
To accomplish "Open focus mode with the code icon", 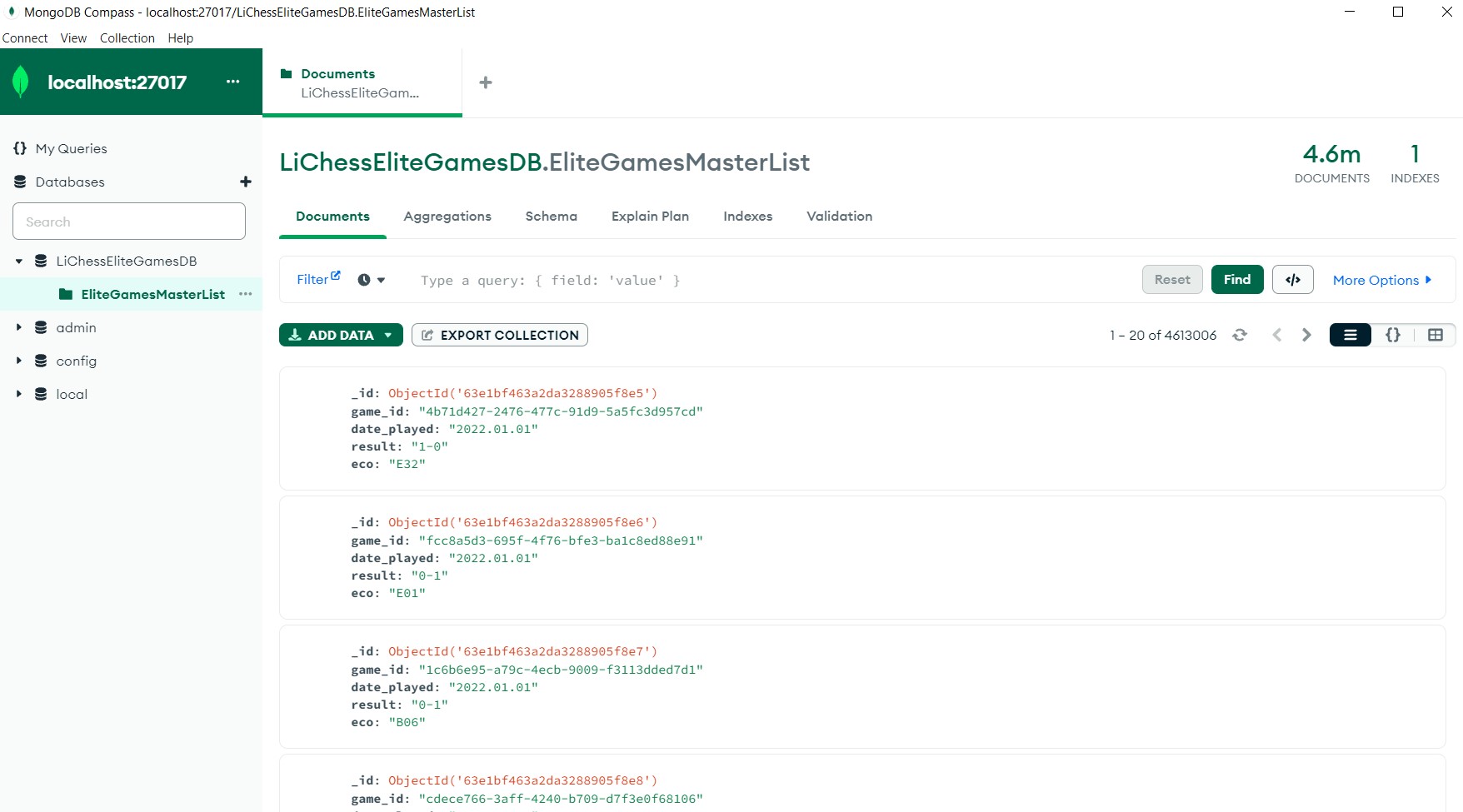I will tap(1292, 279).
